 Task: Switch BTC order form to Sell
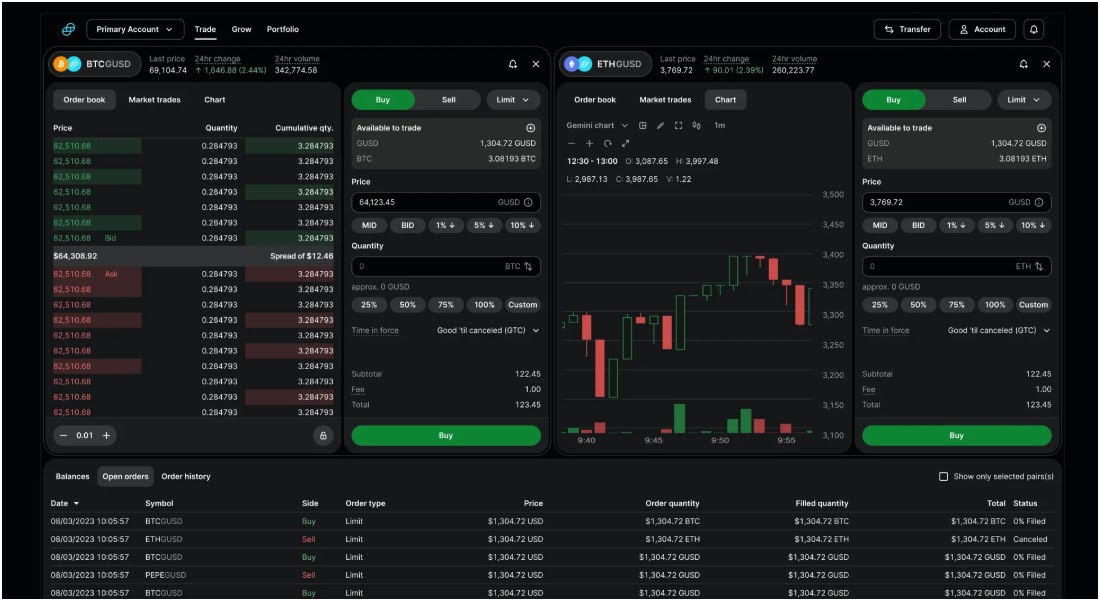(x=448, y=100)
